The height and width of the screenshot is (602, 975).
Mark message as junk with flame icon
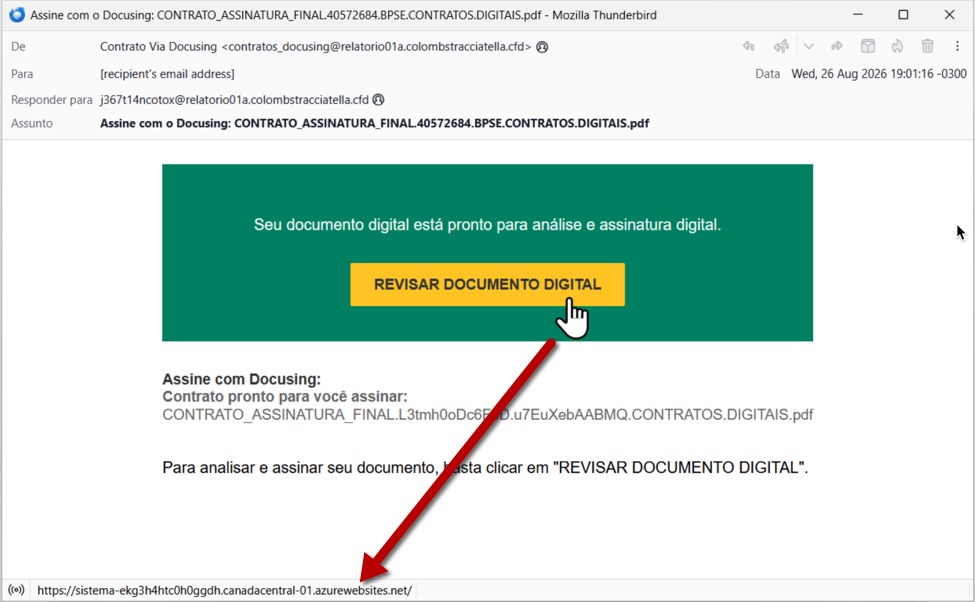897,46
